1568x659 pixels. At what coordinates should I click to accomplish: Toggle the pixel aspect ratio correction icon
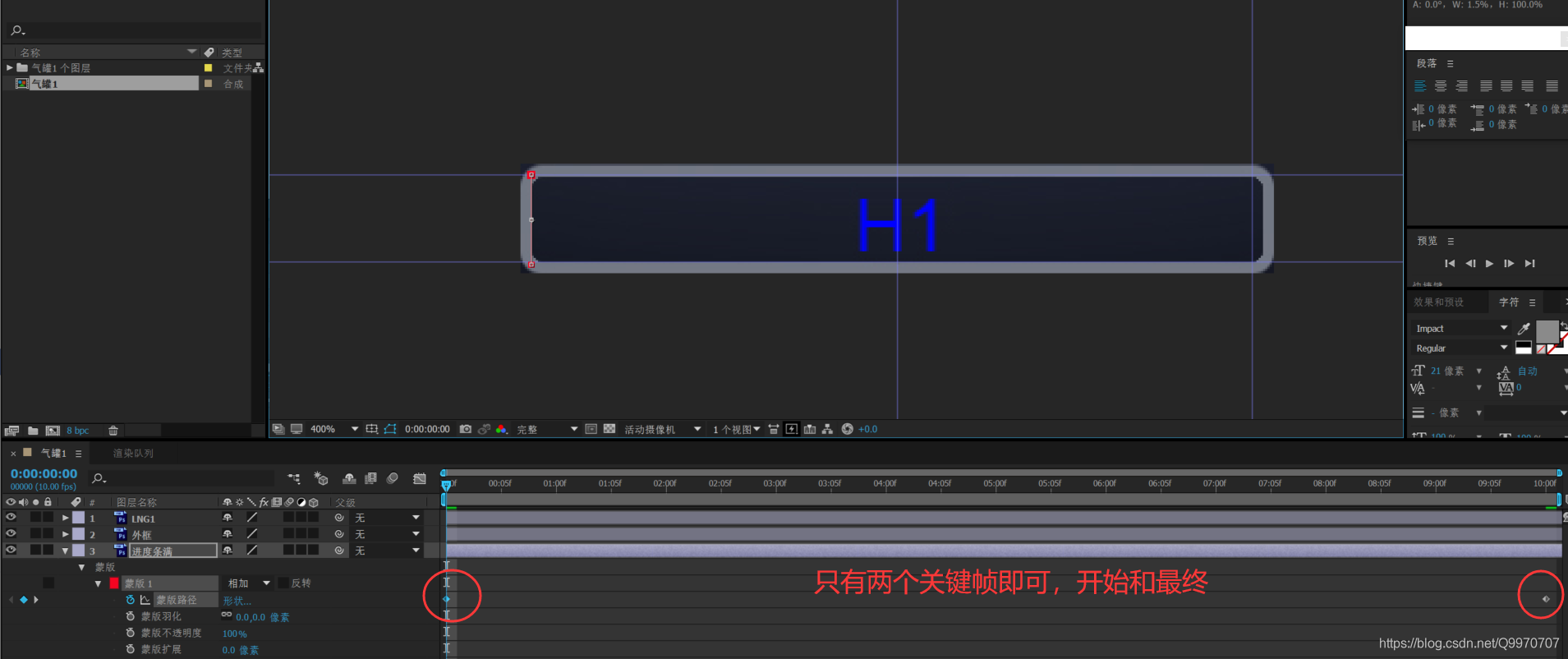click(774, 429)
